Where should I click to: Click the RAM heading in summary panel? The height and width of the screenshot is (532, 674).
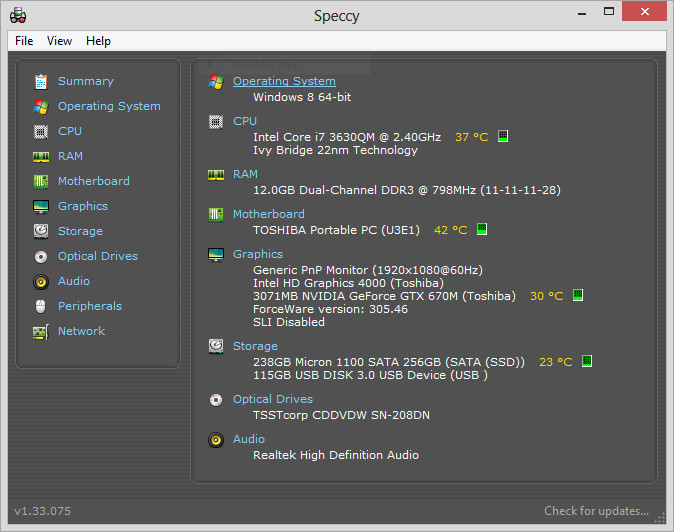coord(245,174)
